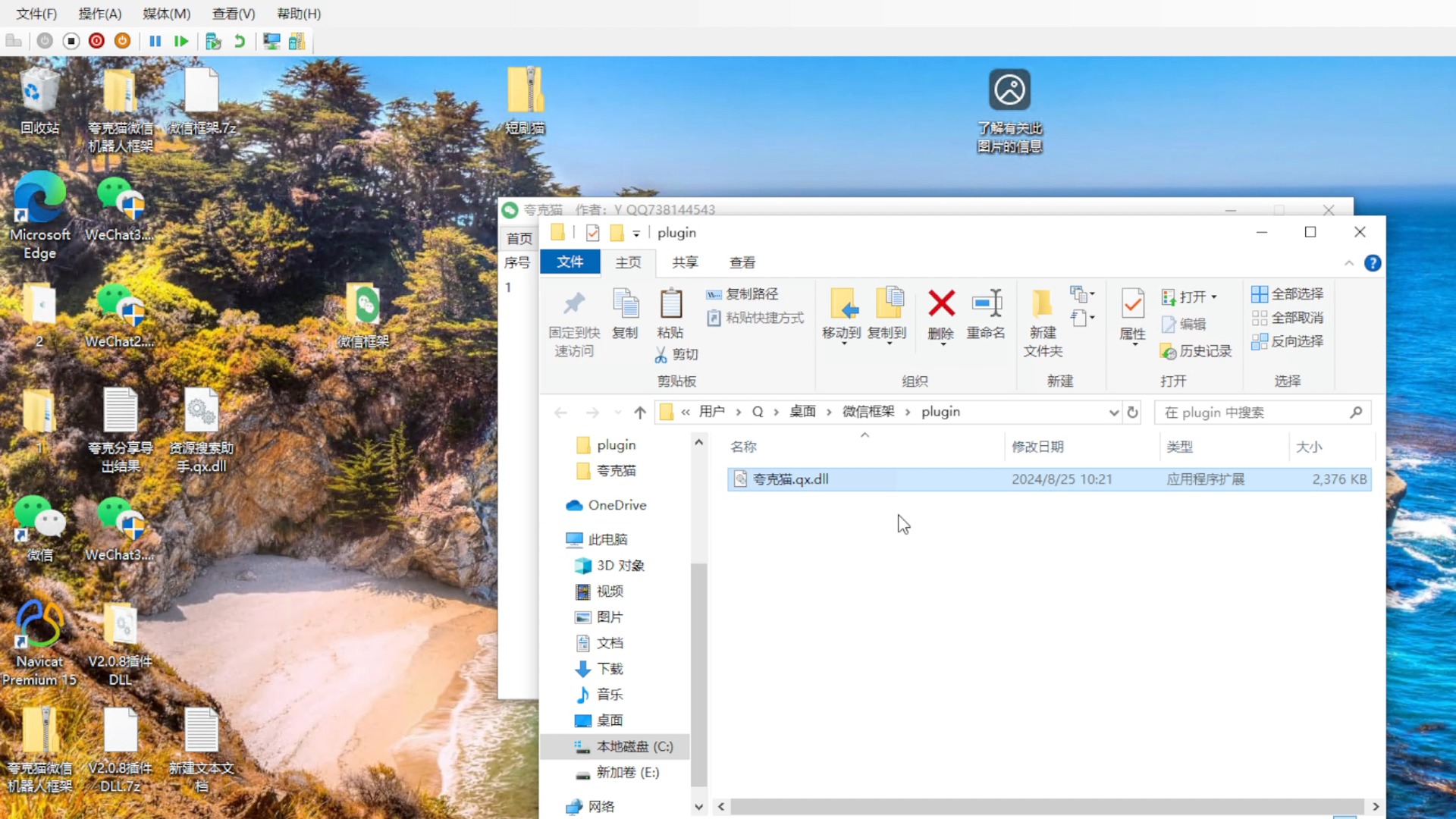Click the 首页 tab in 夸克猫 window
1456x819 pixels.
pyautogui.click(x=519, y=238)
